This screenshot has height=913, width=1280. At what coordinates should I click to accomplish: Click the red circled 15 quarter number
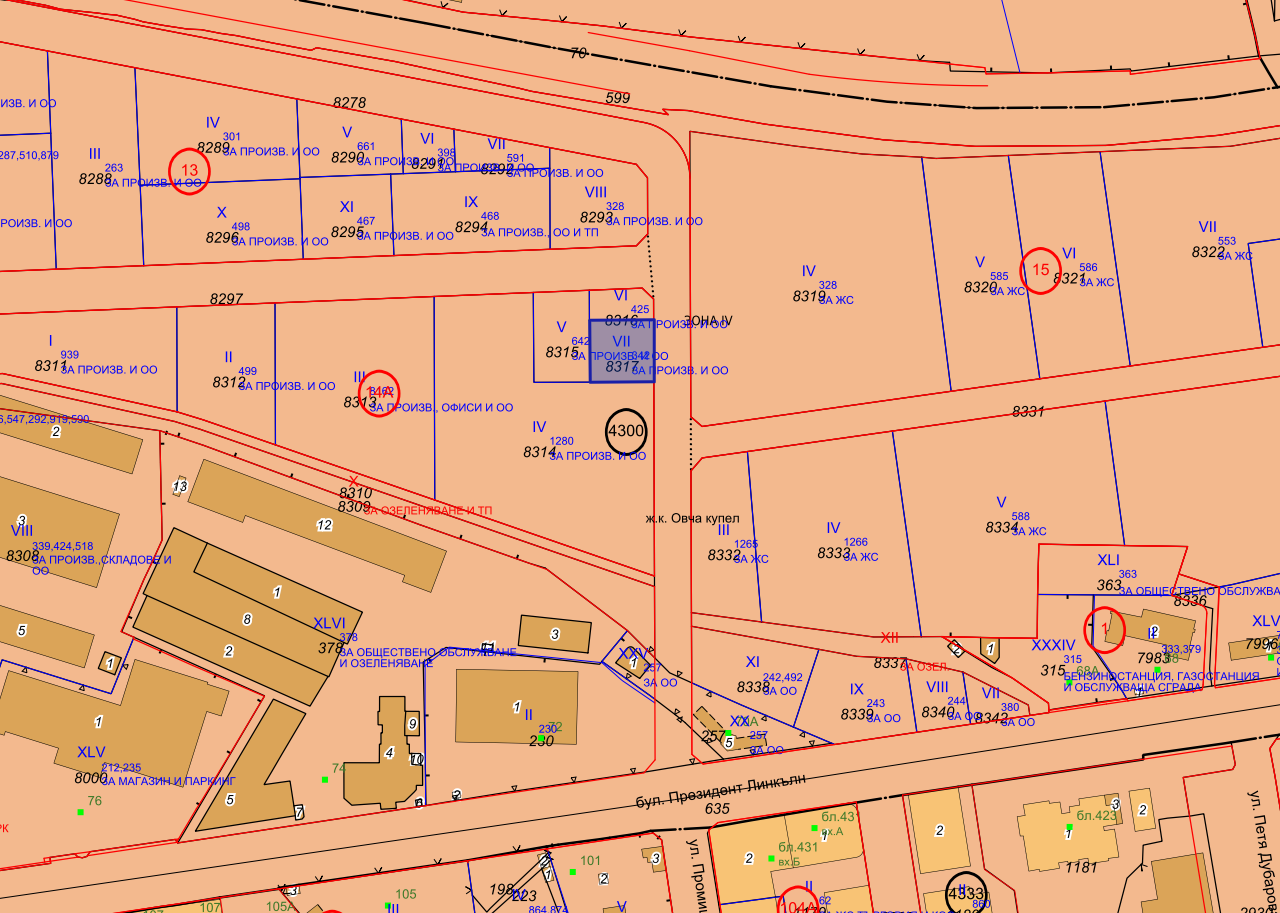pos(1041,270)
